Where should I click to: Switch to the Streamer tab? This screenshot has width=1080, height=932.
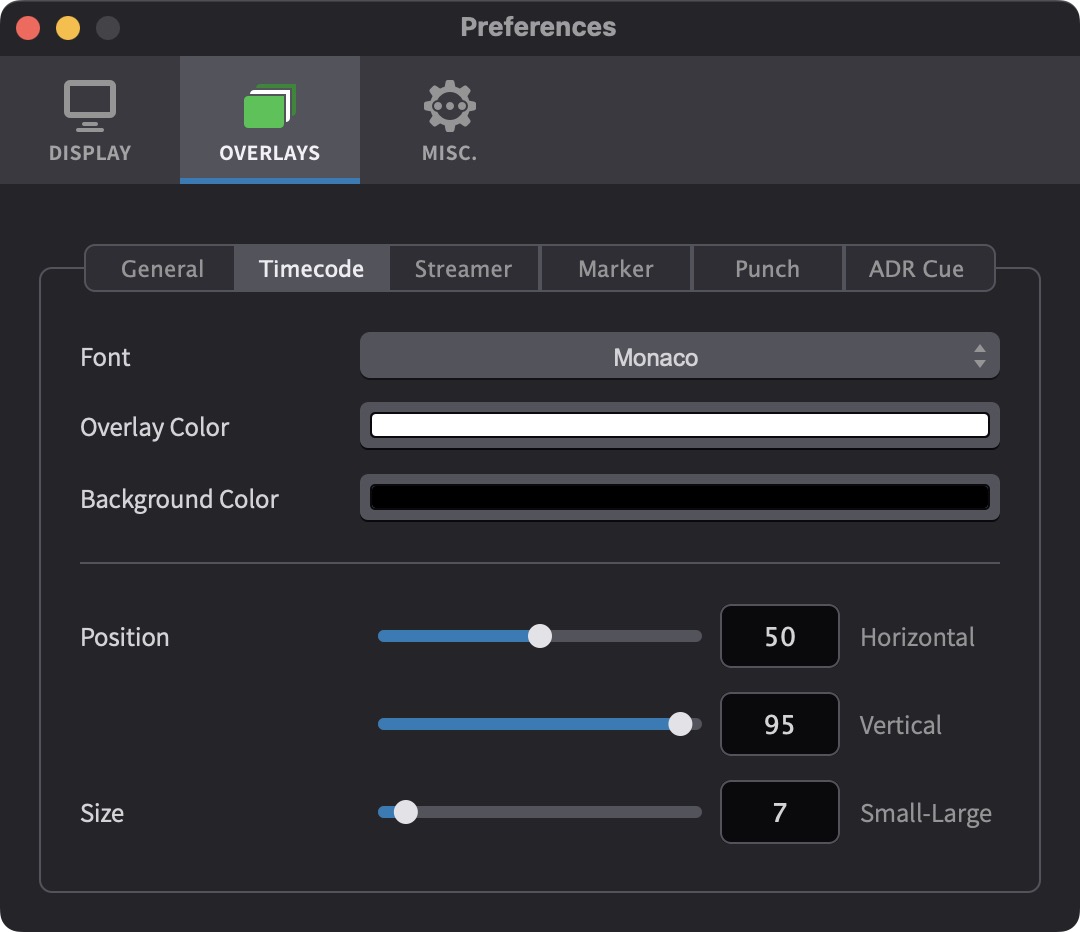coord(464,269)
